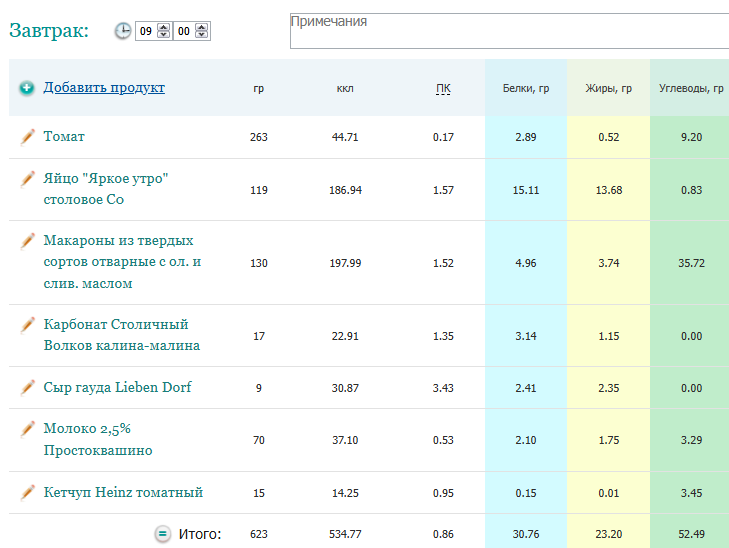729x548 pixels.
Task: Select ketchup calories value 14.25
Action: (x=345, y=493)
